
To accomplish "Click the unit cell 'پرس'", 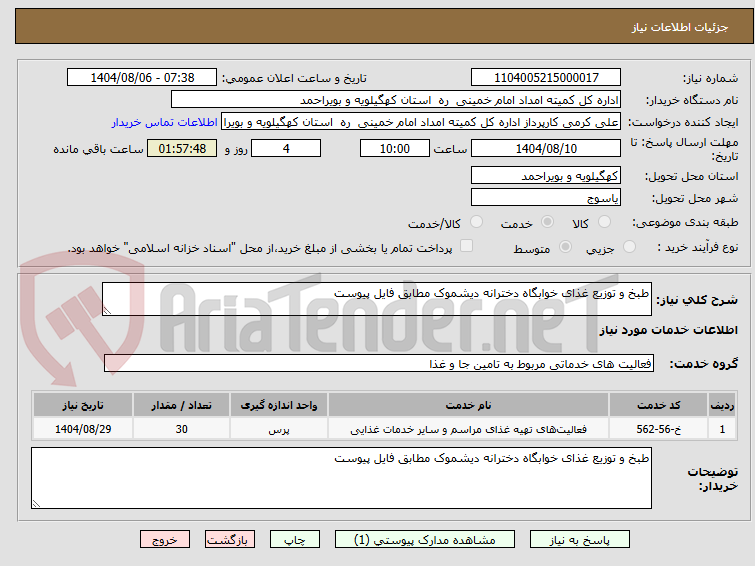I will tap(279, 429).
